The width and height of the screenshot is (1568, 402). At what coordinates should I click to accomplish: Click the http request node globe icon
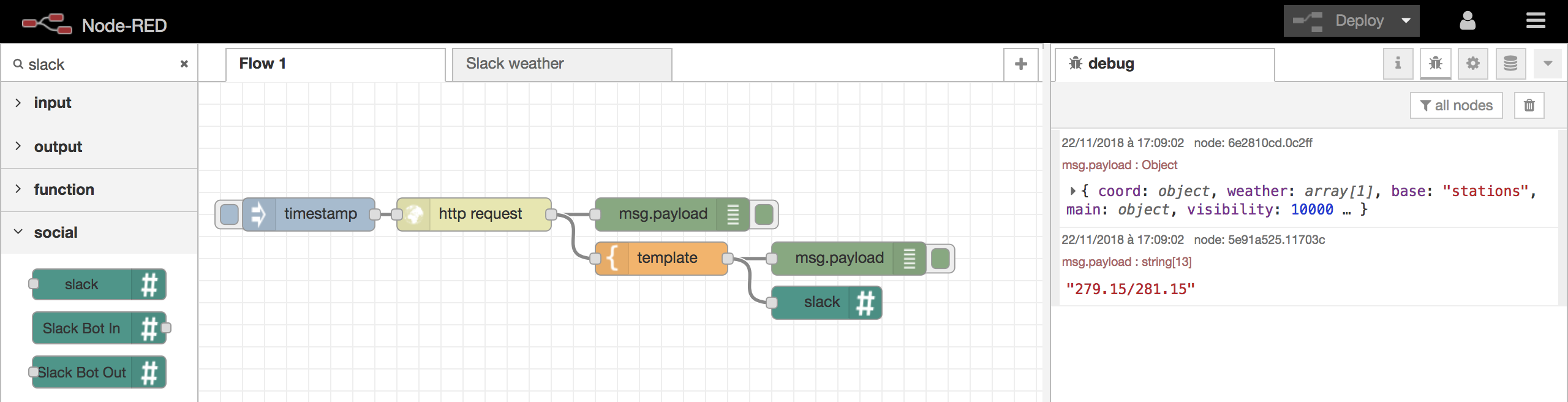[414, 214]
